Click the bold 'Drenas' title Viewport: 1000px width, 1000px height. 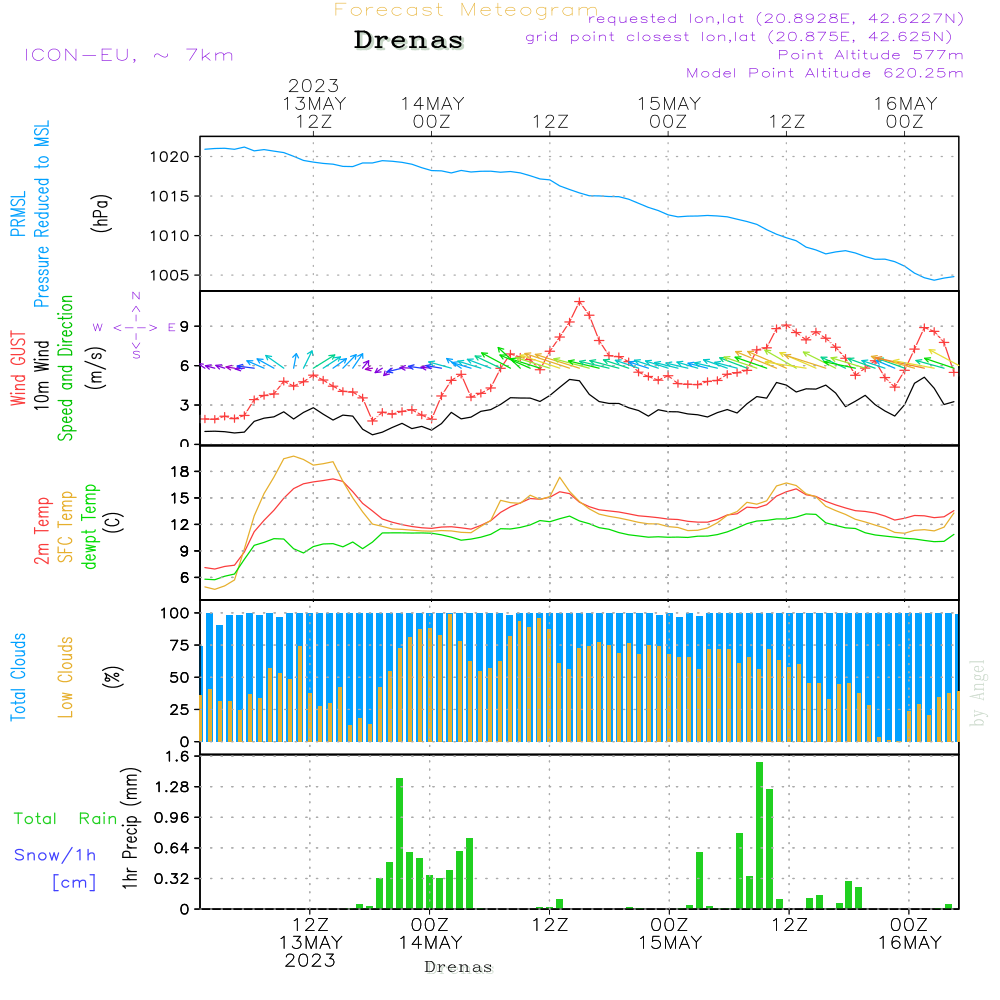click(x=408, y=40)
